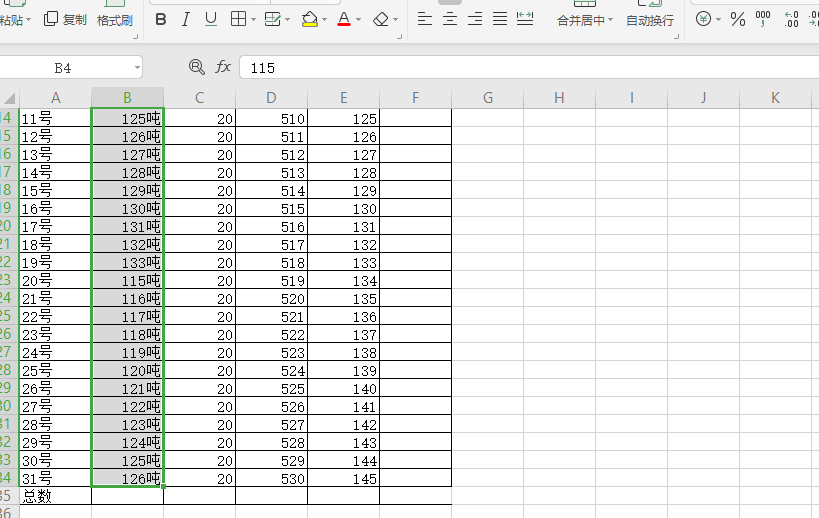
Task: Align text left
Action: (x=425, y=20)
